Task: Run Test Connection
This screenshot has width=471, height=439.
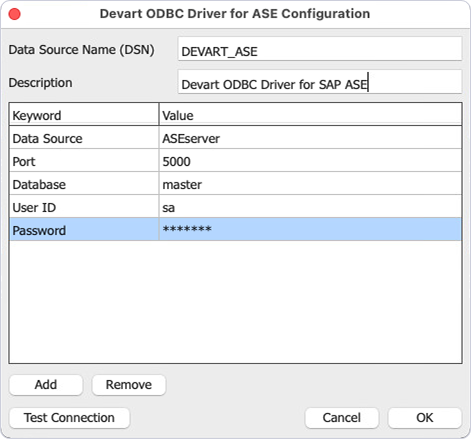Action: click(x=69, y=418)
